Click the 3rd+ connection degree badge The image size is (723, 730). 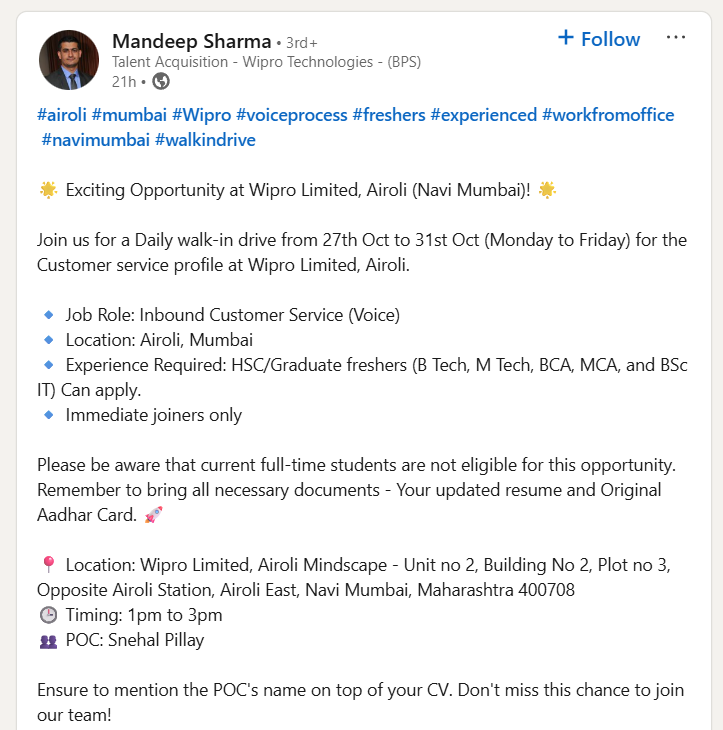(301, 43)
